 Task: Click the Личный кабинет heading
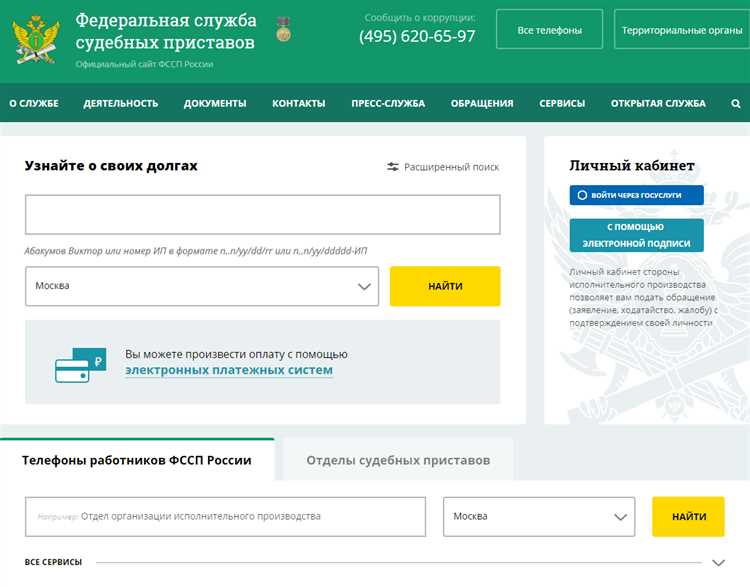pos(631,166)
